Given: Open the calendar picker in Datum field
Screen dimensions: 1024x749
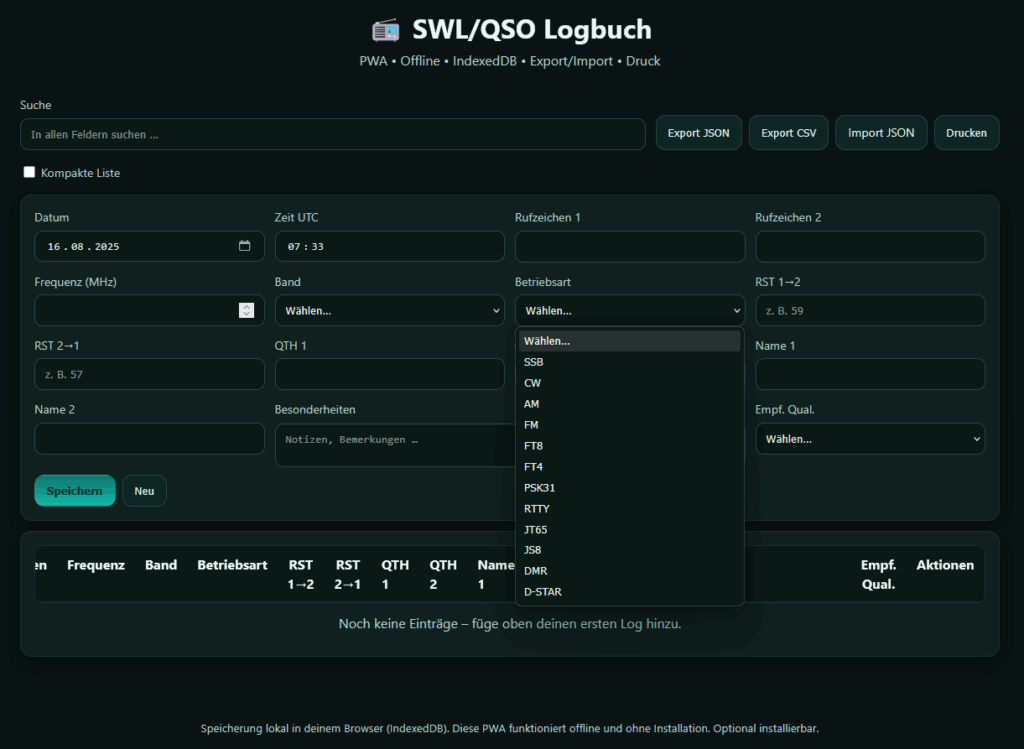Looking at the screenshot, I should [x=245, y=246].
